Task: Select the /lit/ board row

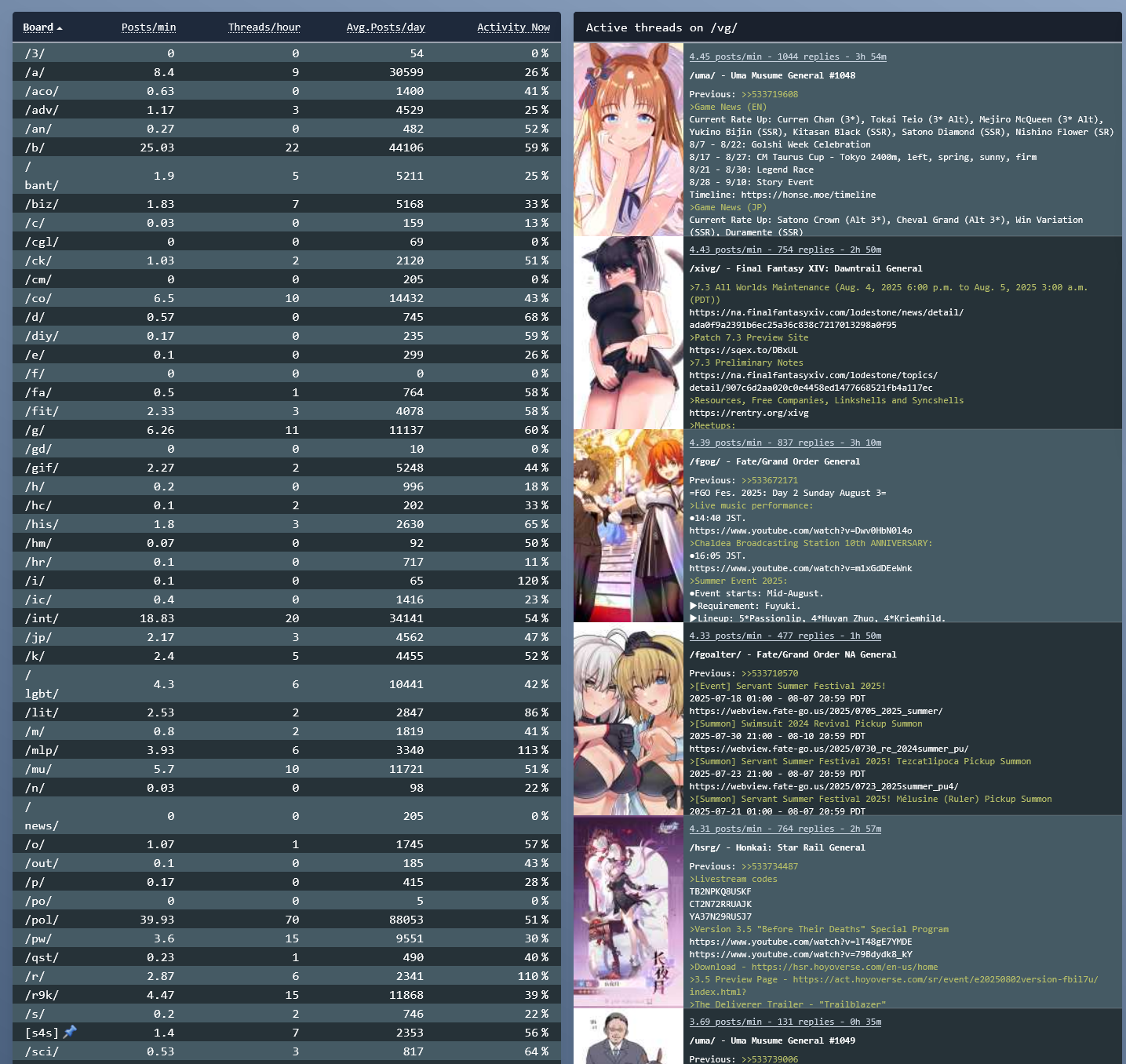Action: click(286, 712)
